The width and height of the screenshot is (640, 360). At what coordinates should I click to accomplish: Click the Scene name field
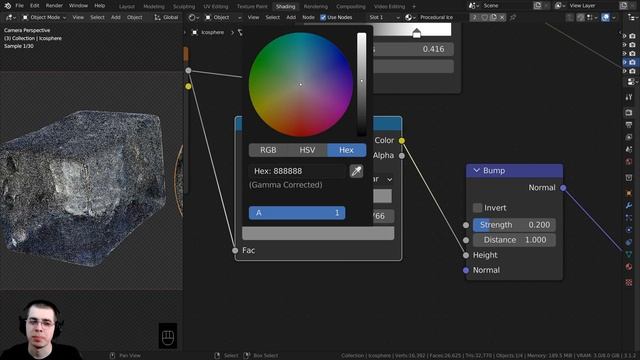(x=506, y=6)
